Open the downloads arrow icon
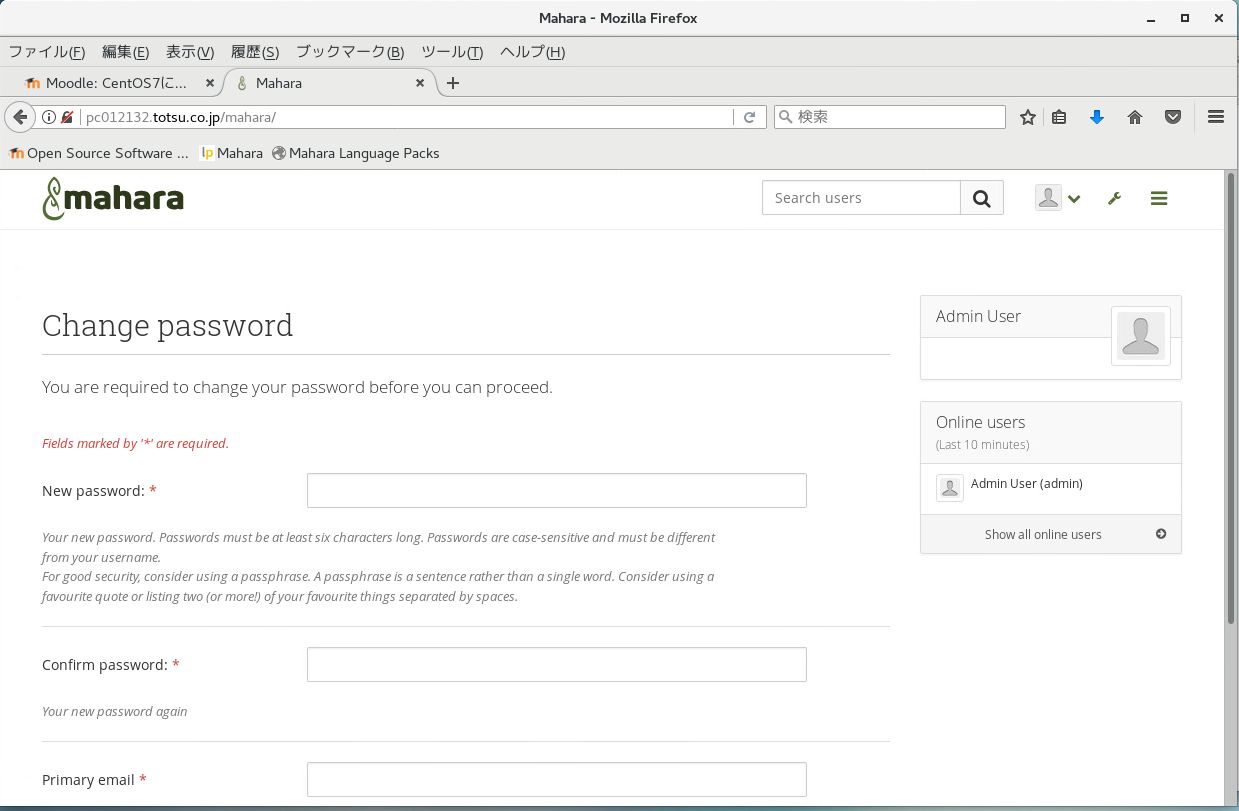1239x811 pixels. [1096, 117]
